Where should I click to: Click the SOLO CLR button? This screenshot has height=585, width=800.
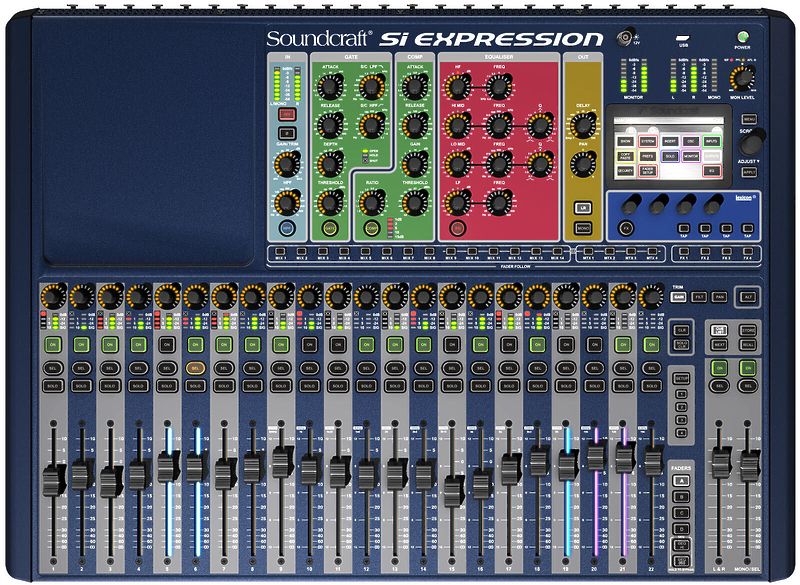[681, 345]
